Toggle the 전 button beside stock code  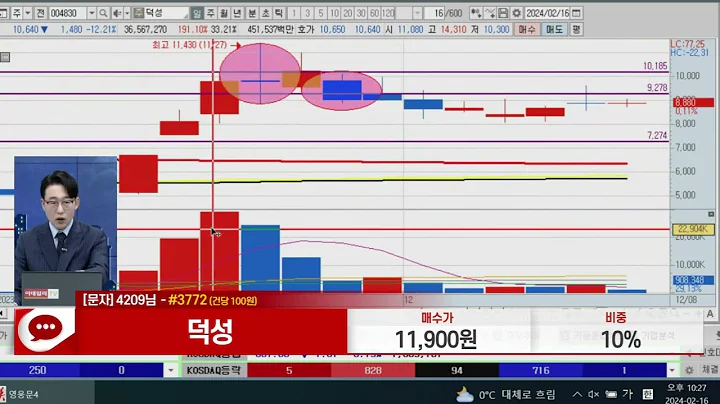[x=40, y=13]
